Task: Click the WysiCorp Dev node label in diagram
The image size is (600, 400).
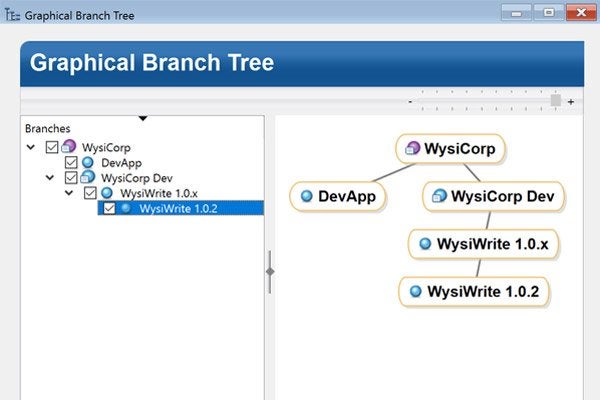Action: (x=502, y=196)
